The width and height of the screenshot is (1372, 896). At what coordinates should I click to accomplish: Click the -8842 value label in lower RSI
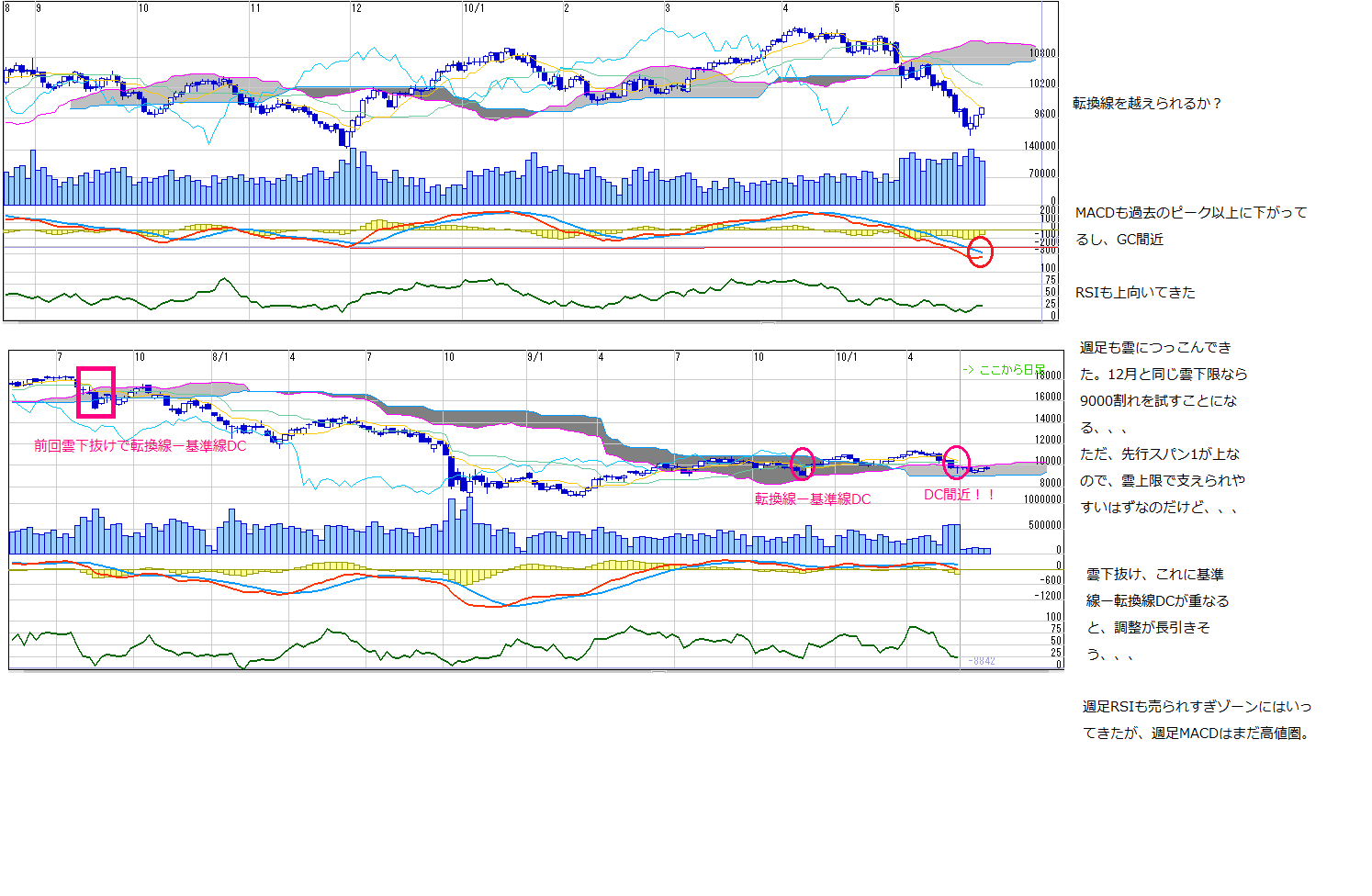pos(982,661)
